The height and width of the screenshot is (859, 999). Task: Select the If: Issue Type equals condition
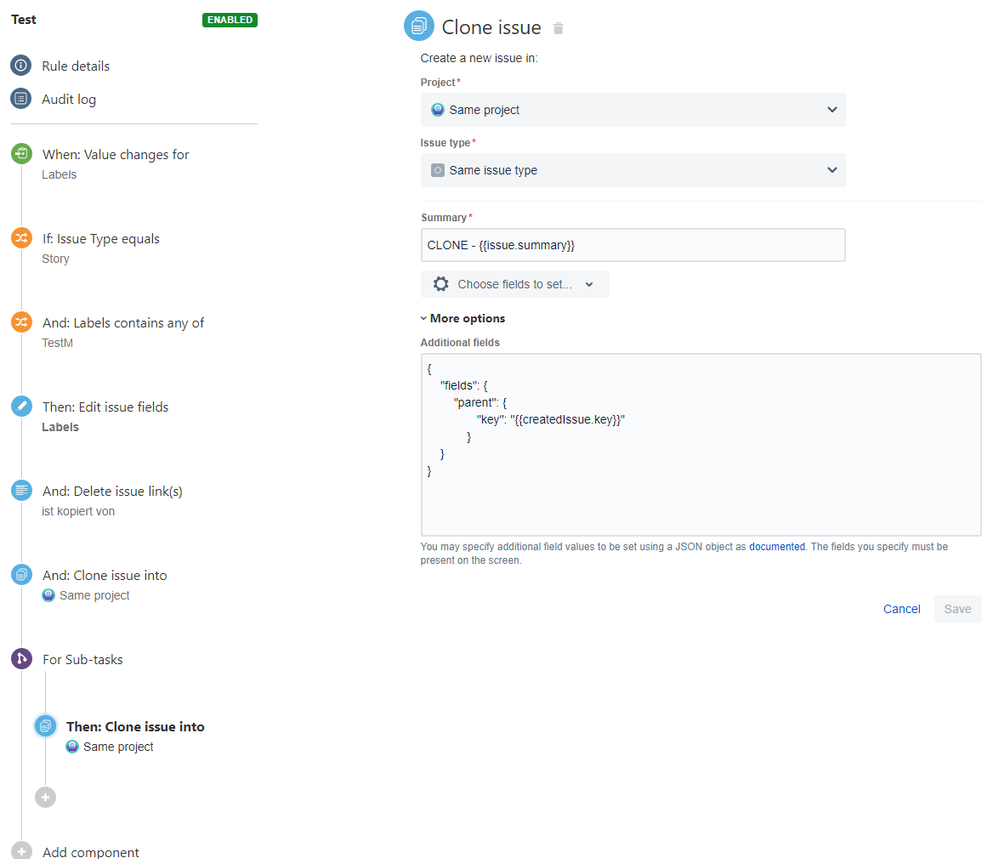[101, 239]
